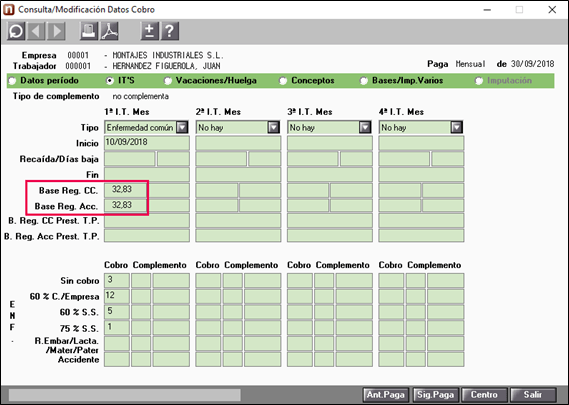Screen dimensions: 569x405
Task: Click 3ª I.T. Mes Inicio field
Action: click(x=329, y=143)
